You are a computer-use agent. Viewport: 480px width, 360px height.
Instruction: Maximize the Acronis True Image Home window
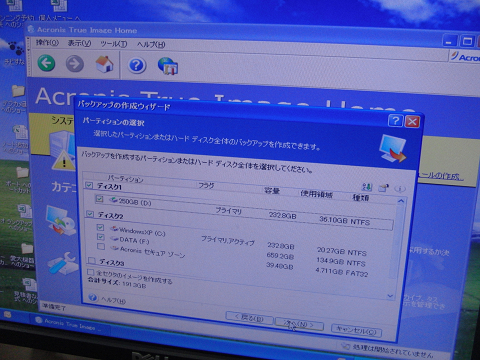pos(467,41)
